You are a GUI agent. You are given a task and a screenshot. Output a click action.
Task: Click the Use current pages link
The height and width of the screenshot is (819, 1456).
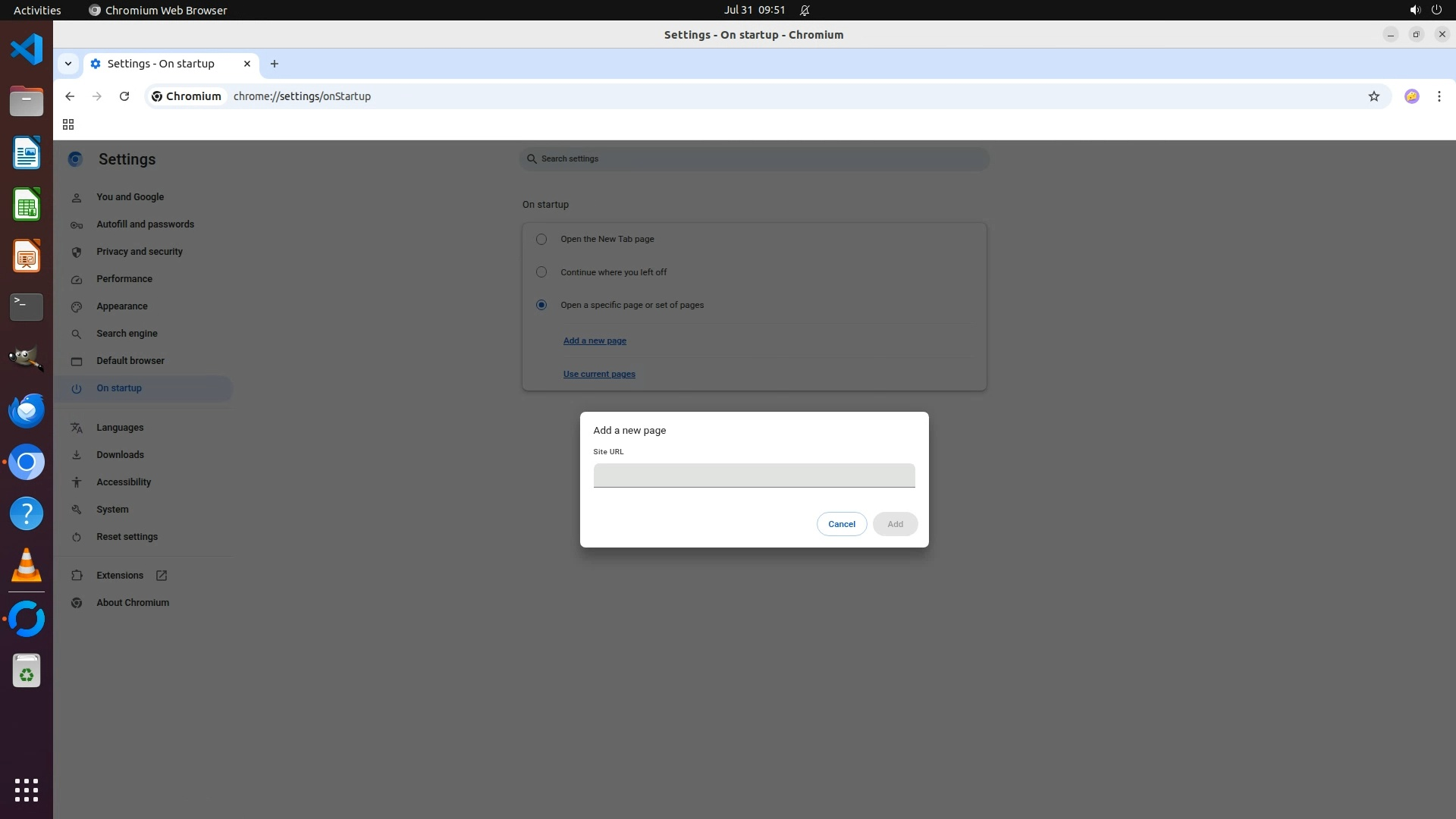[x=599, y=374]
